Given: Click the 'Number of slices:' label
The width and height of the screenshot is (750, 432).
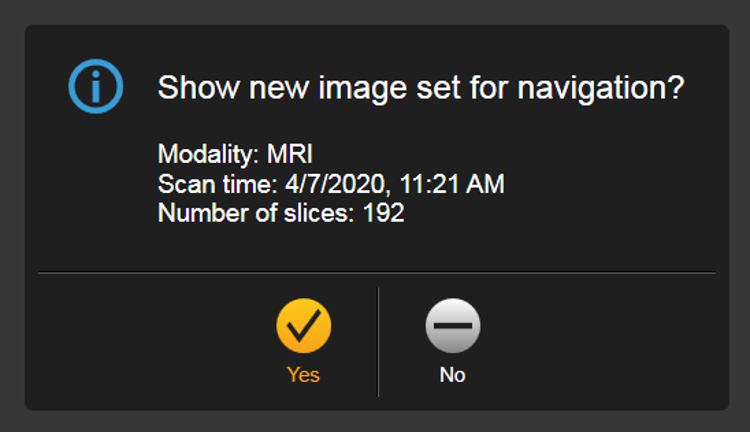Looking at the screenshot, I should (x=256, y=213).
